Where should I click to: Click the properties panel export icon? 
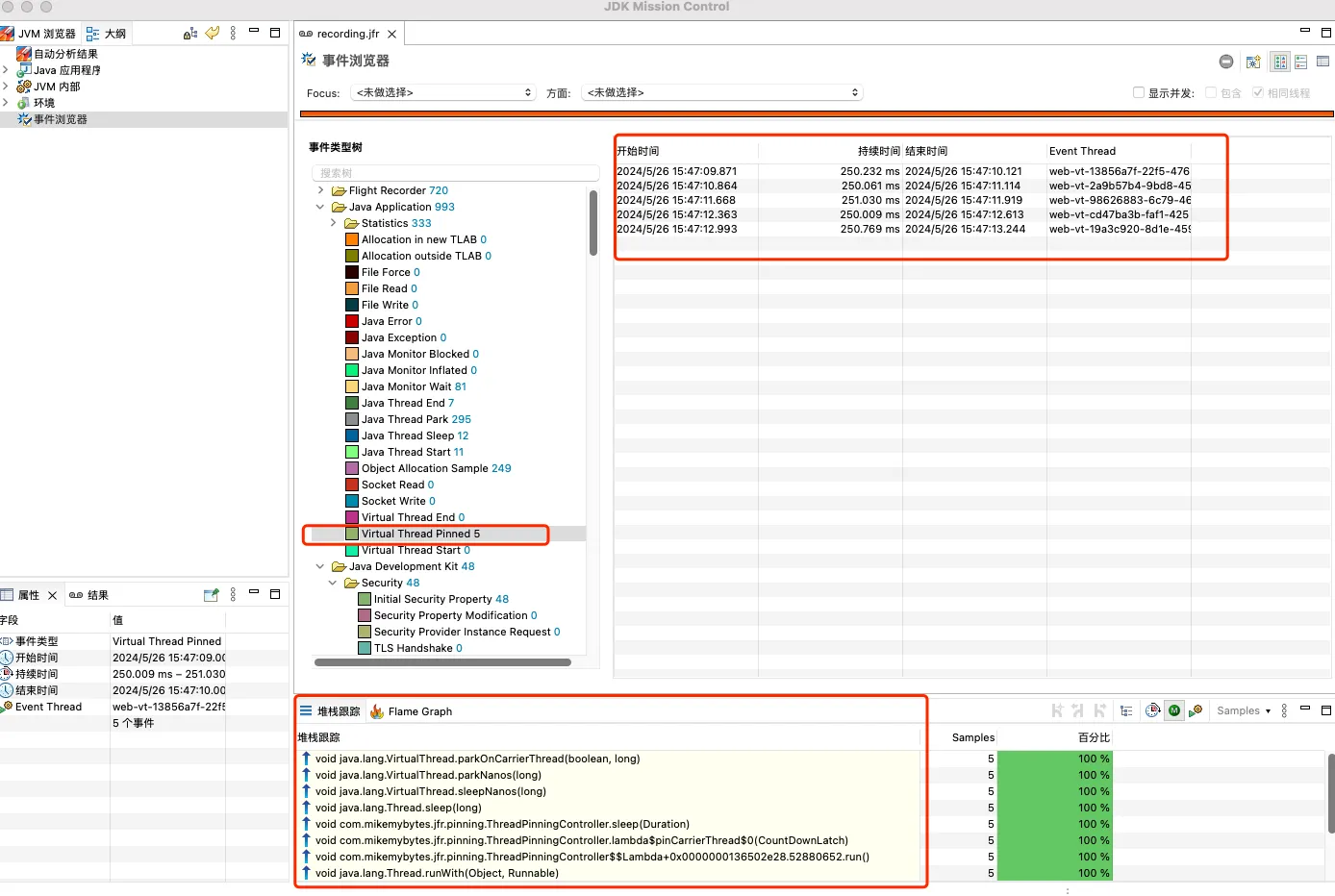pyautogui.click(x=212, y=595)
